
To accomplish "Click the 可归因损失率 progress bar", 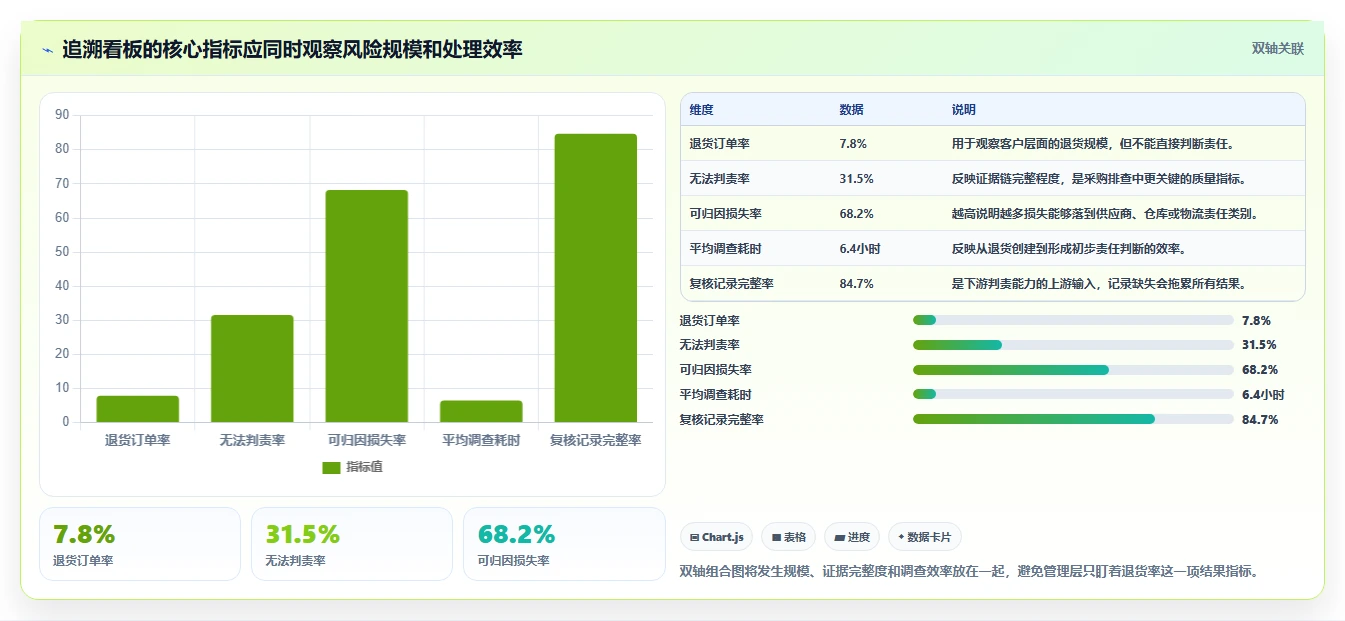I will pyautogui.click(x=1073, y=370).
